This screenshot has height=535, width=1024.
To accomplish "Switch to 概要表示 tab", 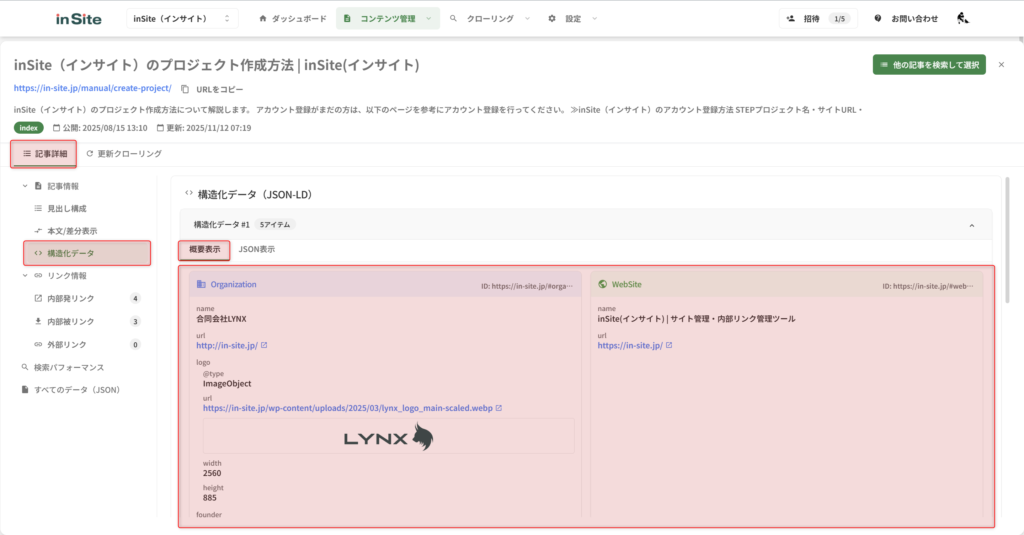I will pos(204,250).
